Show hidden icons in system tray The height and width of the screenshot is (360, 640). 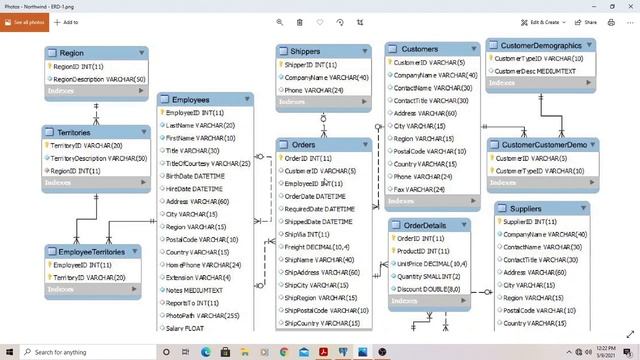click(x=569, y=352)
